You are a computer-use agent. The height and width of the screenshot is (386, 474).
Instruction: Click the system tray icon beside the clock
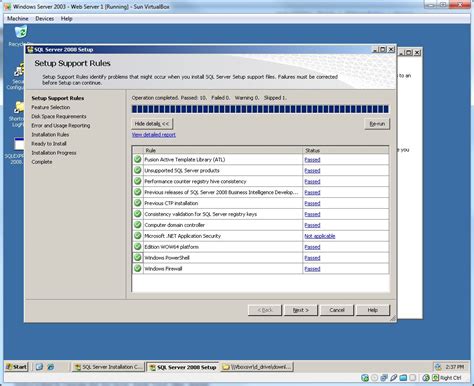[x=438, y=367]
